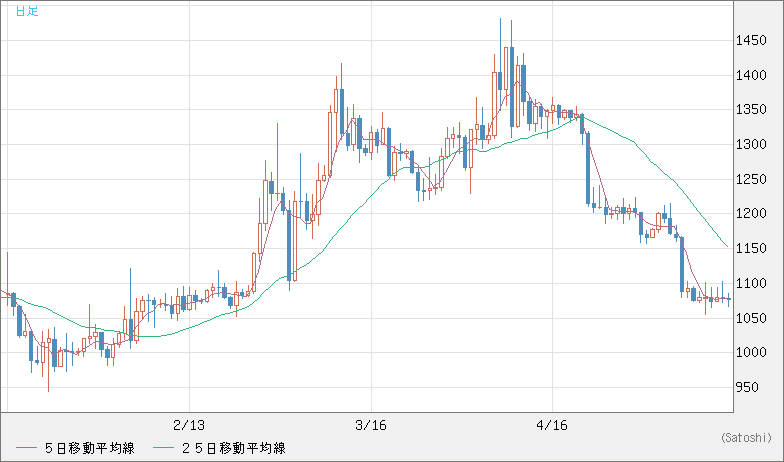Click the 4/16 date axis label
Image resolution: width=784 pixels, height=462 pixels.
coord(552,426)
